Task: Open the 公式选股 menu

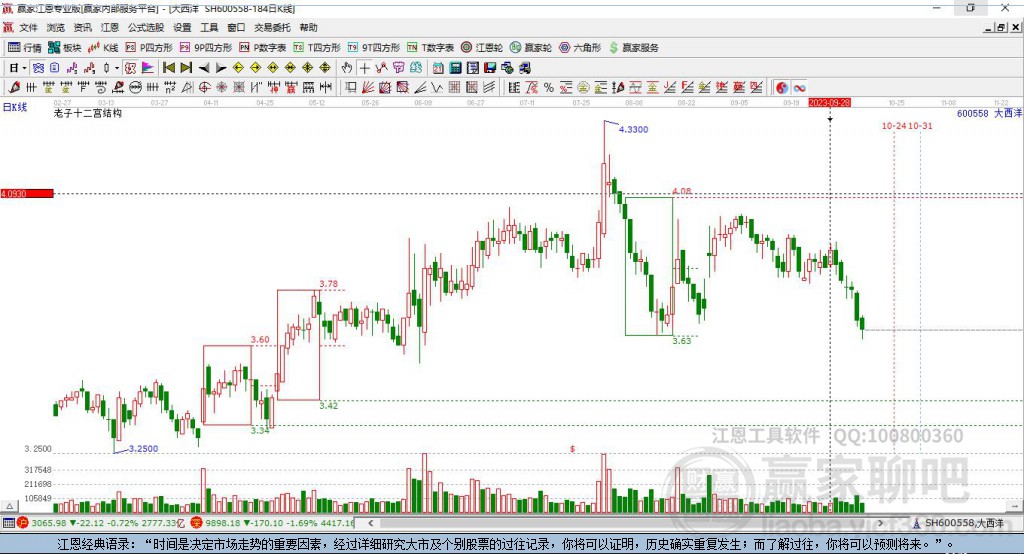Action: [x=146, y=27]
